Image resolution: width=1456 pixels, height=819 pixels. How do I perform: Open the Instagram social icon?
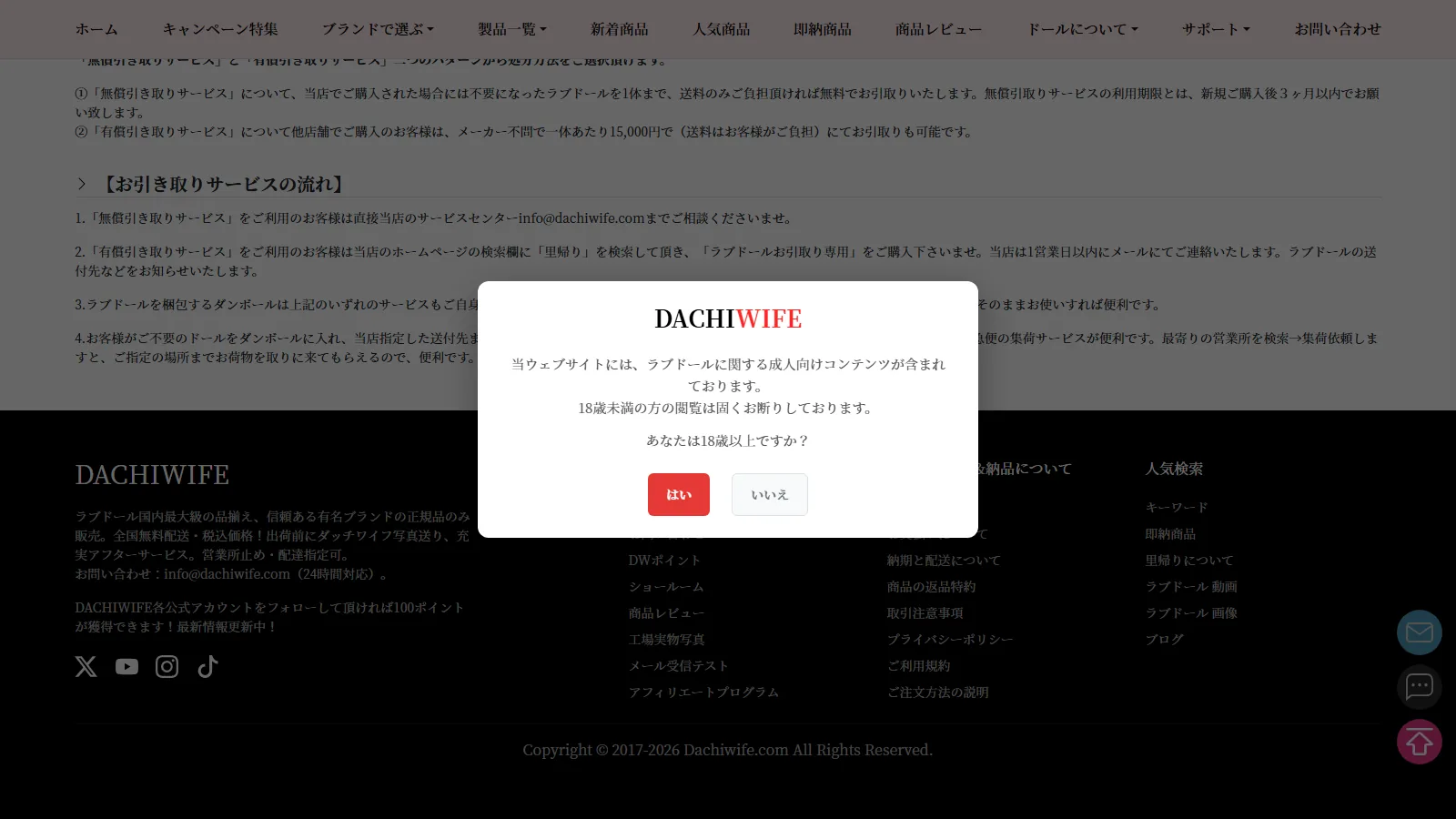(167, 667)
